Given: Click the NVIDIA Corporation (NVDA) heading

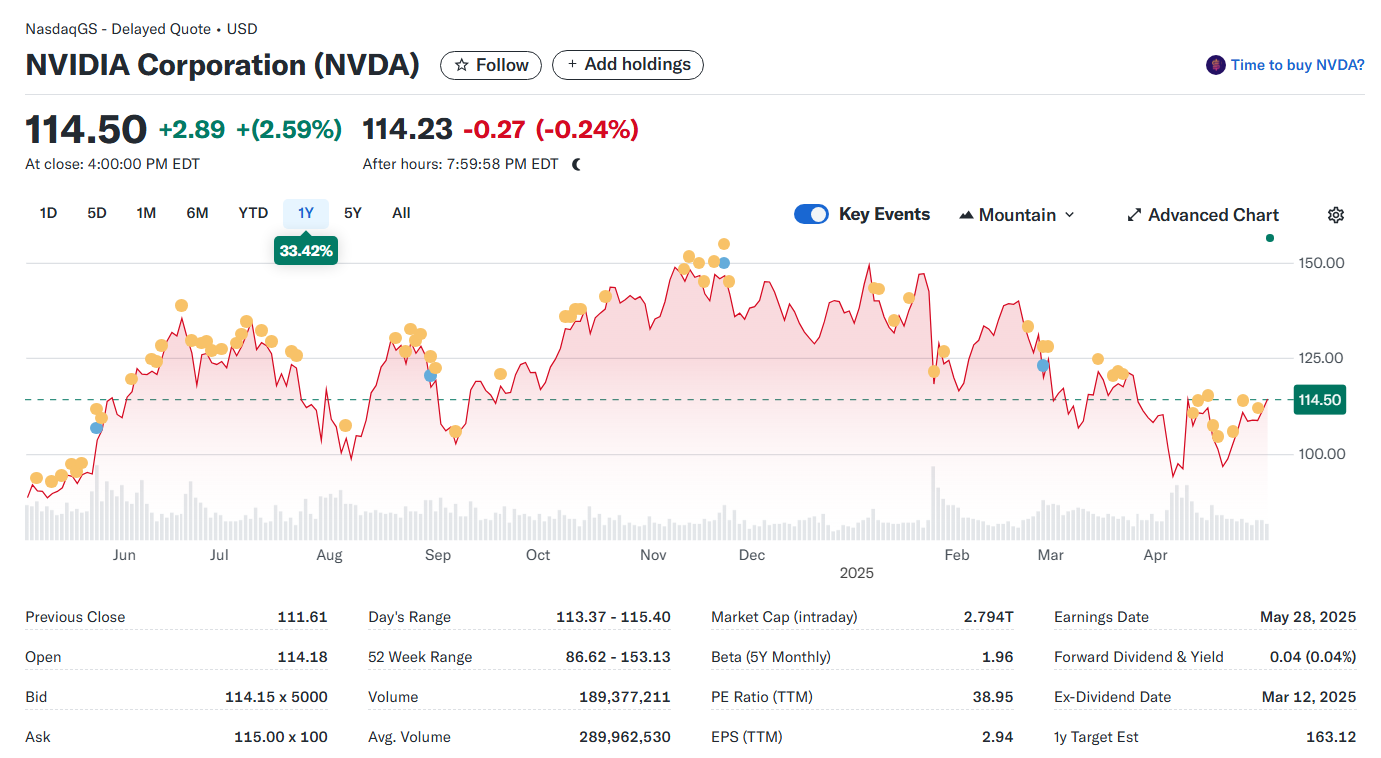Looking at the screenshot, I should pos(222,65).
